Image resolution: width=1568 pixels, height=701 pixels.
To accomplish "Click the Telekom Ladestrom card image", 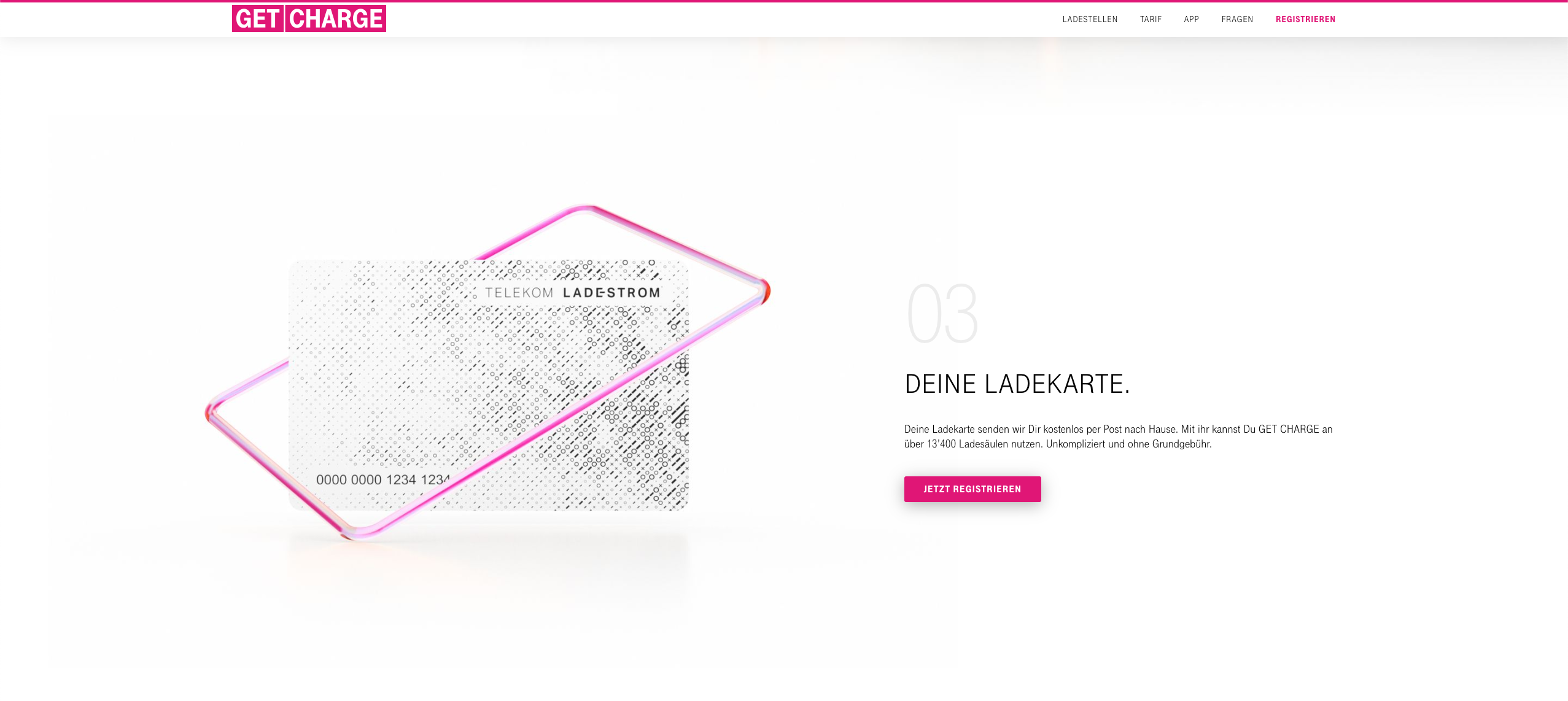I will click(x=488, y=385).
